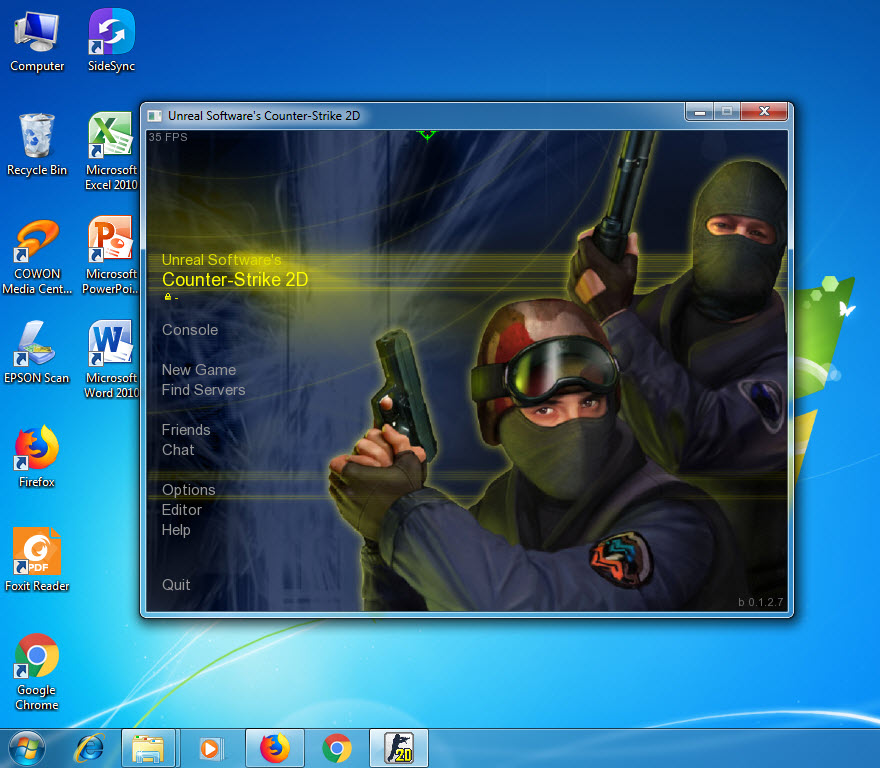The image size is (880, 768).
Task: Open Find Servers in game menu
Action: point(203,390)
